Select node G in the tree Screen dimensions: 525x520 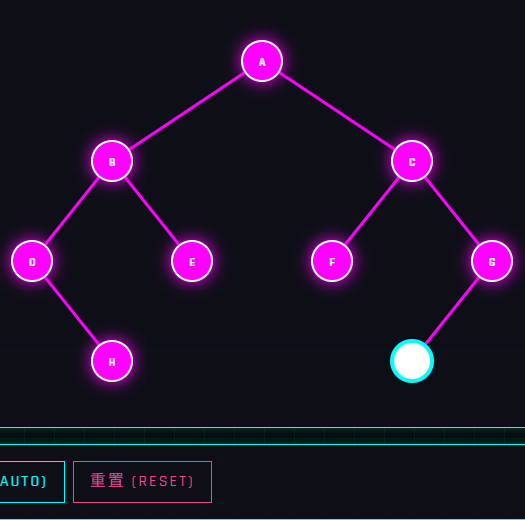coord(492,261)
